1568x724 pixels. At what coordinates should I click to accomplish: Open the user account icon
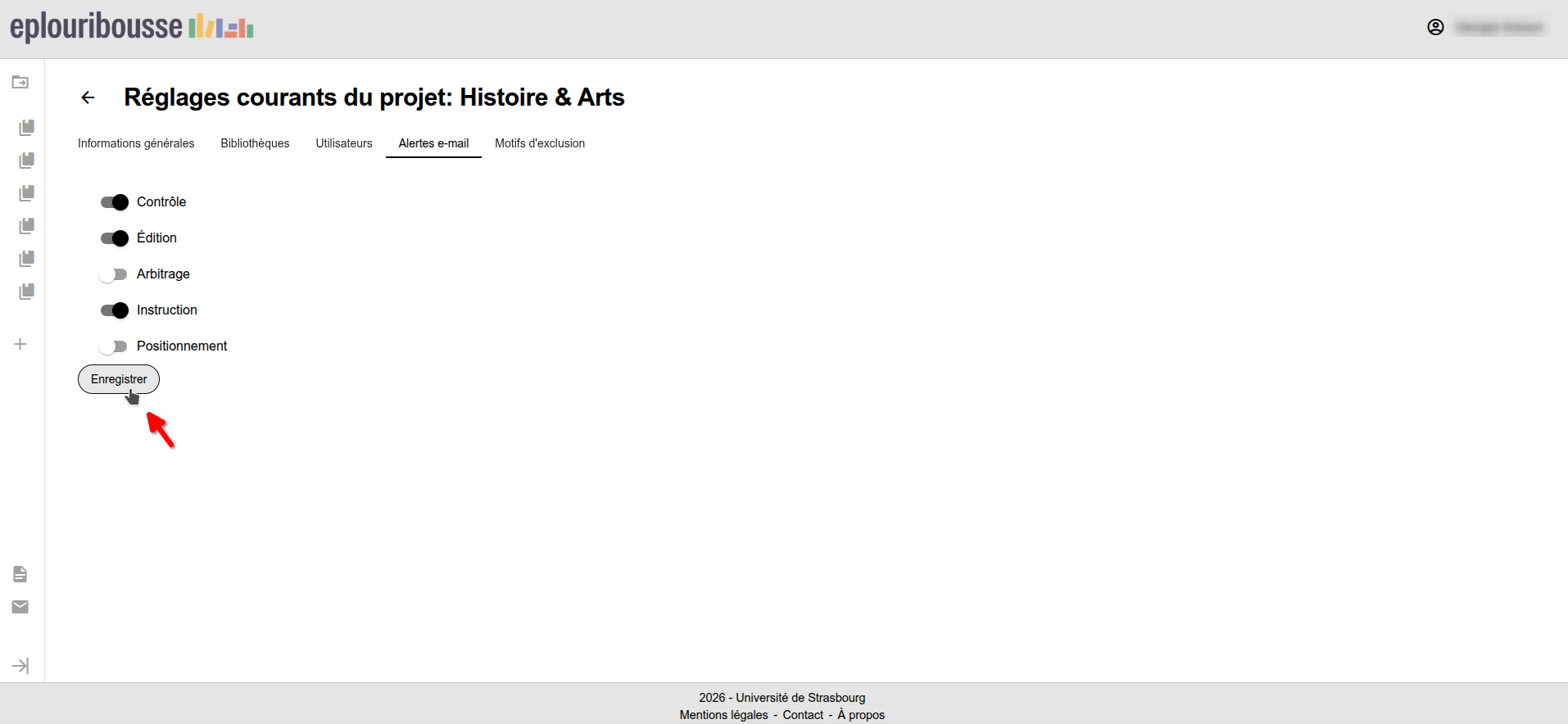click(x=1435, y=27)
